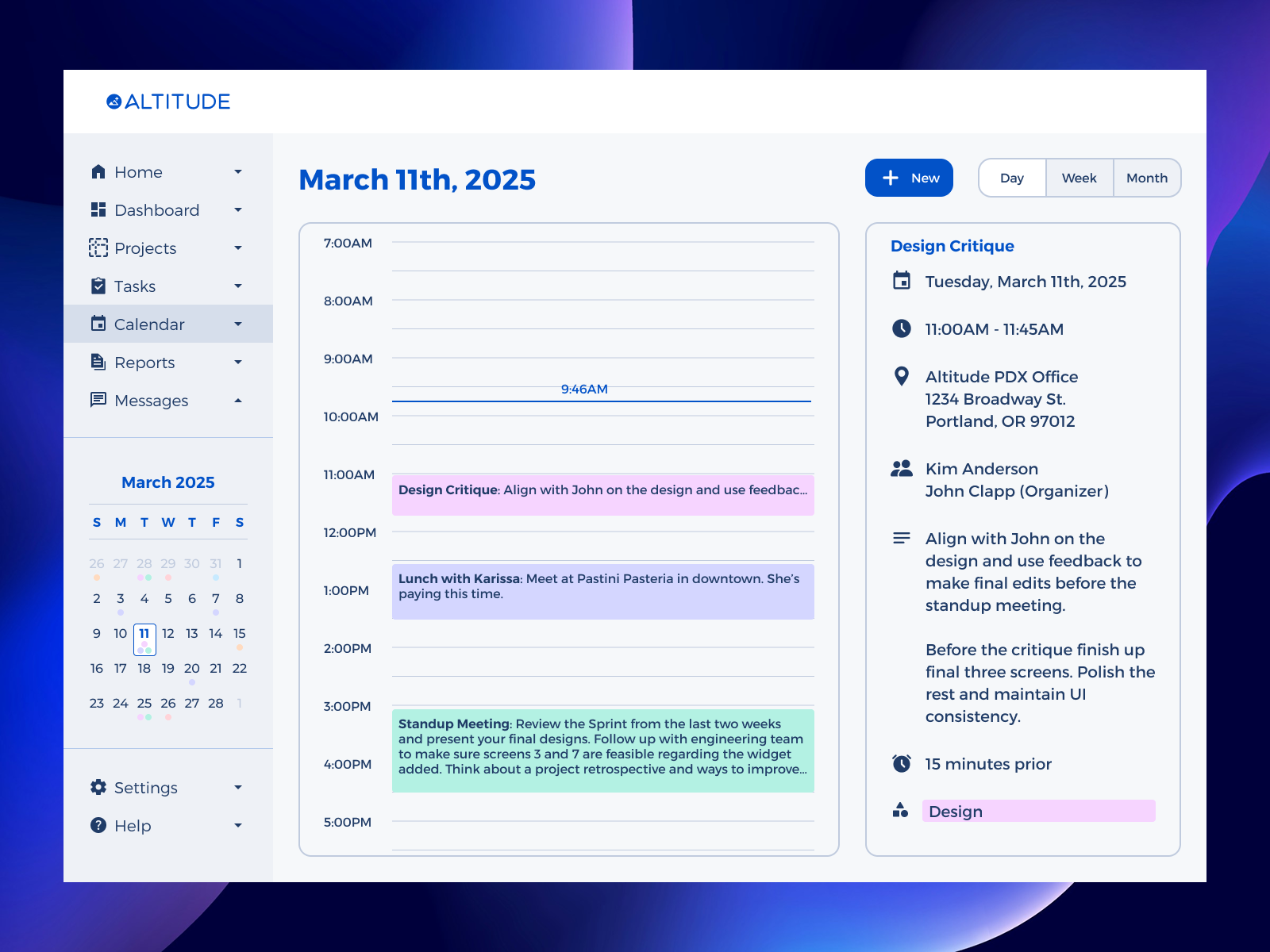Viewport: 1270px width, 952px height.
Task: Expand the Settings dropdown
Action: (238, 787)
